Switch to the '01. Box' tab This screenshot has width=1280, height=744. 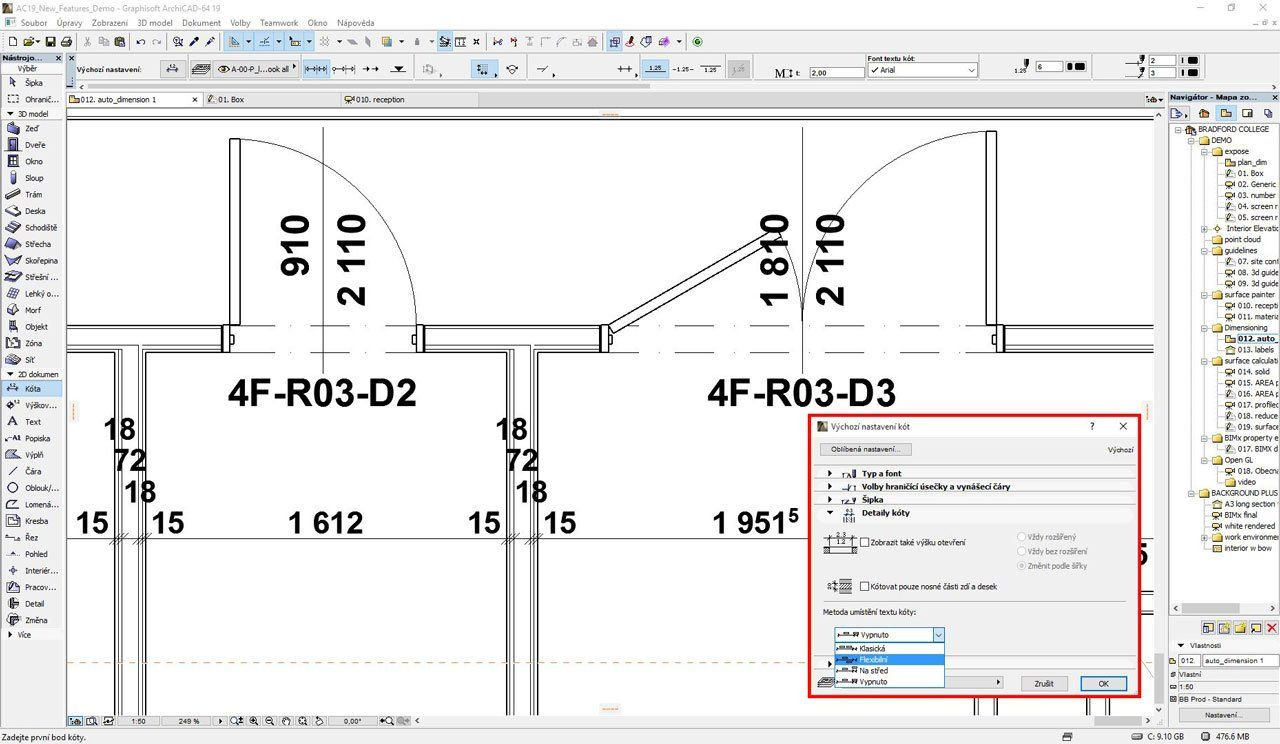pos(230,100)
